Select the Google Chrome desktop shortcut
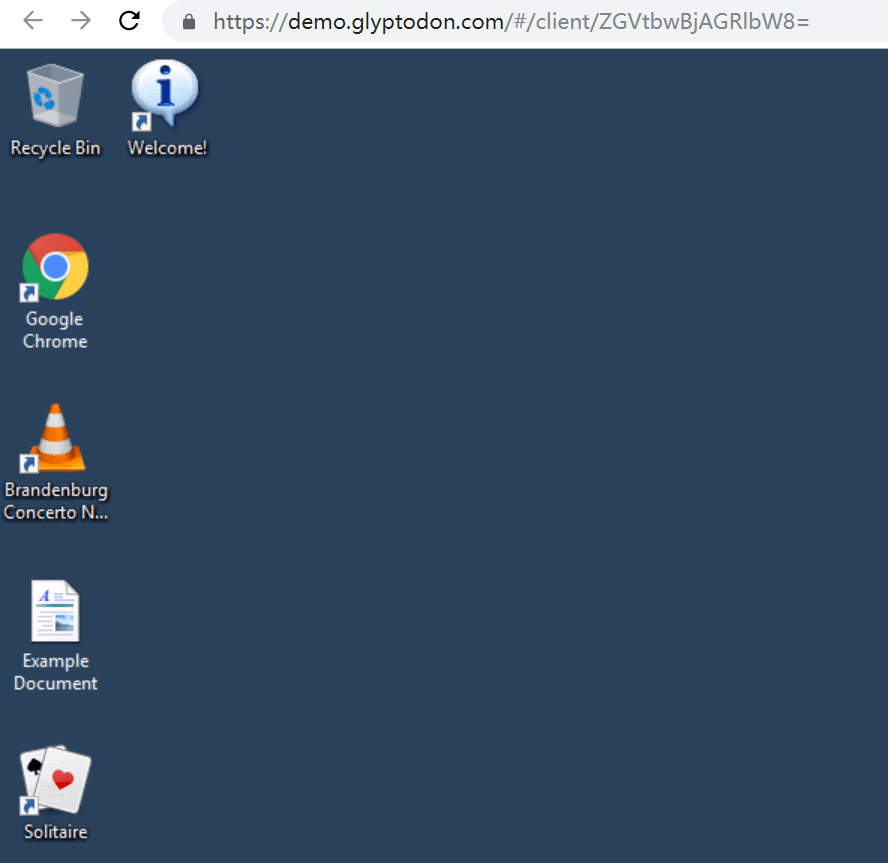 55,267
